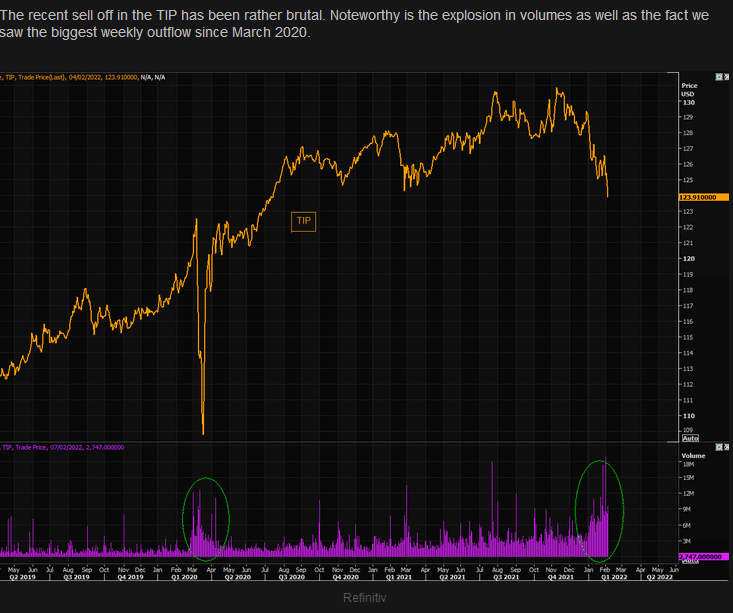Click the 130 price axis label
This screenshot has height=613, width=733.
(688, 102)
